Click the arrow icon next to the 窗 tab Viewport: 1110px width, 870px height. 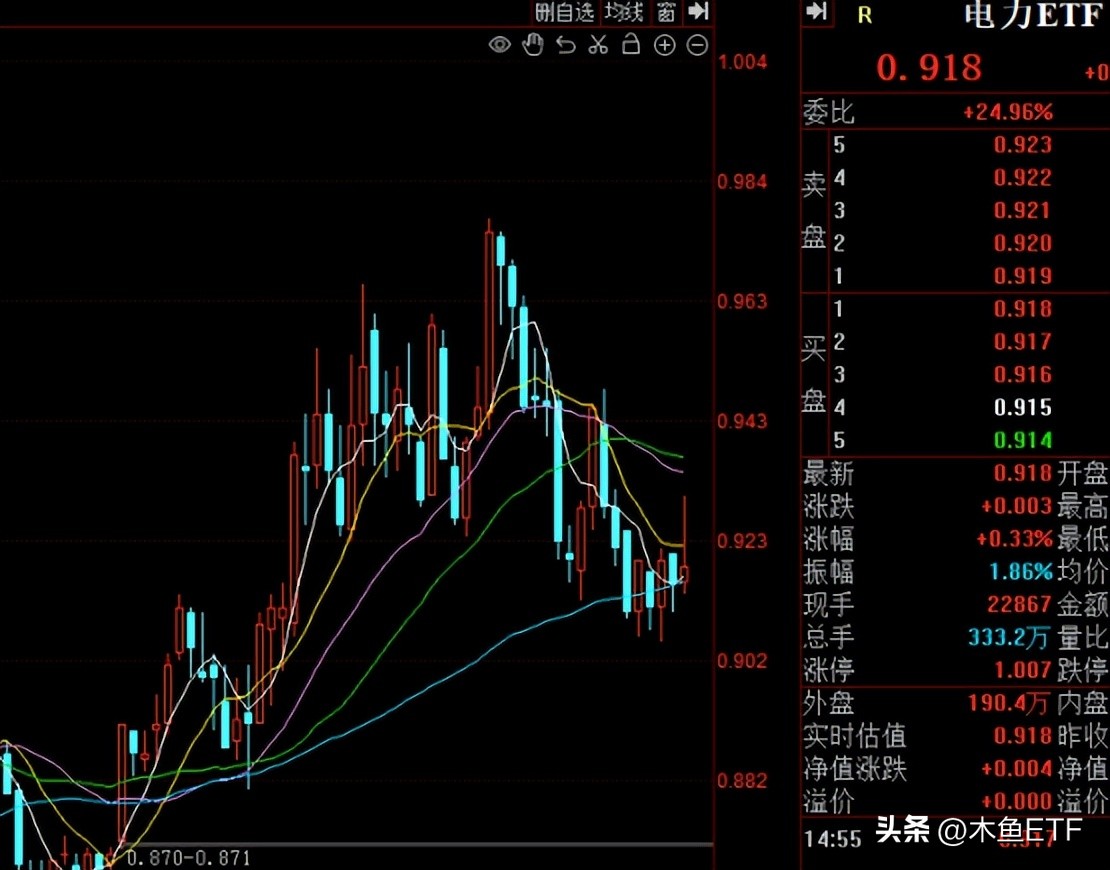697,13
